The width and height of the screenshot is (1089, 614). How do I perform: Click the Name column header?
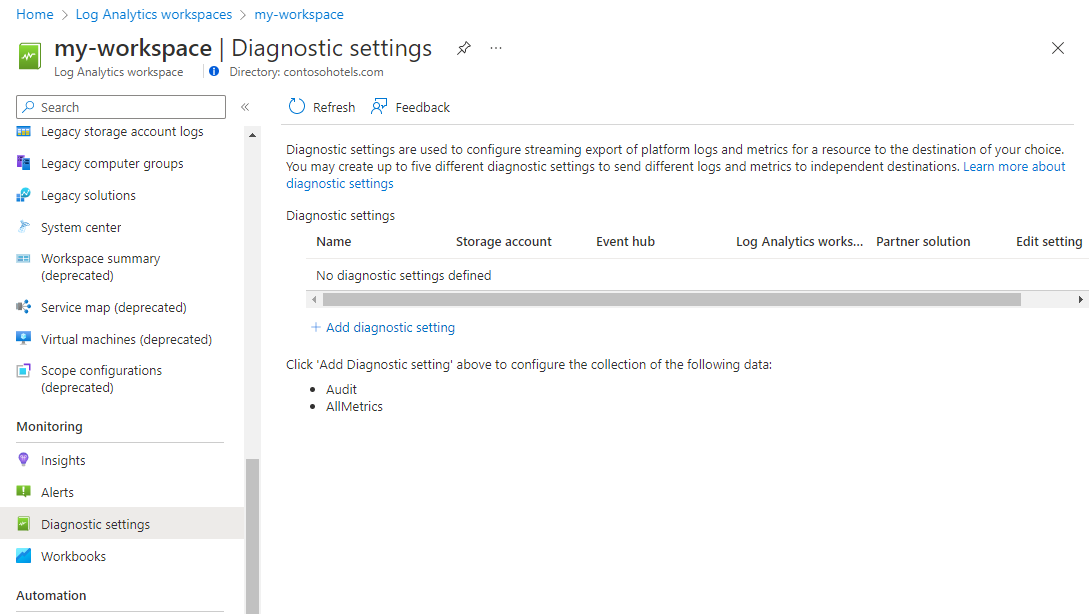[x=334, y=241]
